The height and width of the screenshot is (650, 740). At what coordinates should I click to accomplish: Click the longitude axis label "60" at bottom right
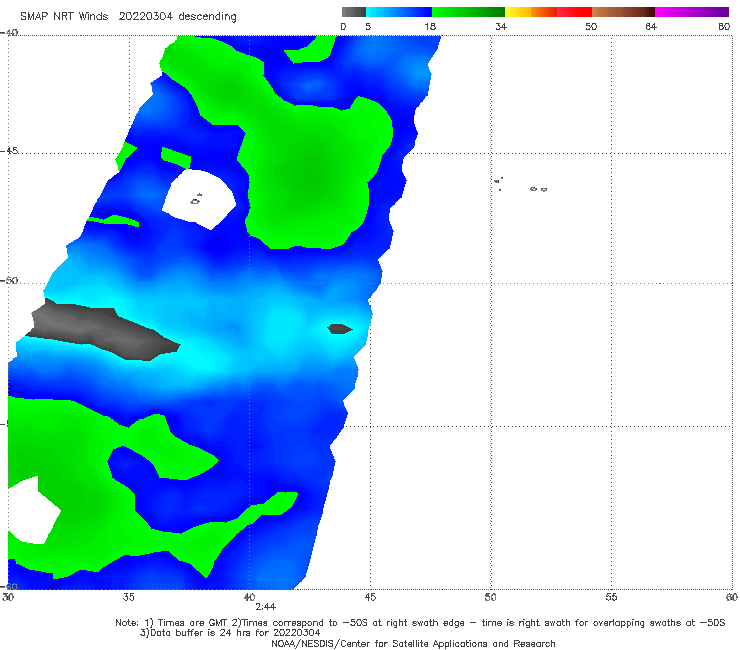pyautogui.click(x=732, y=598)
